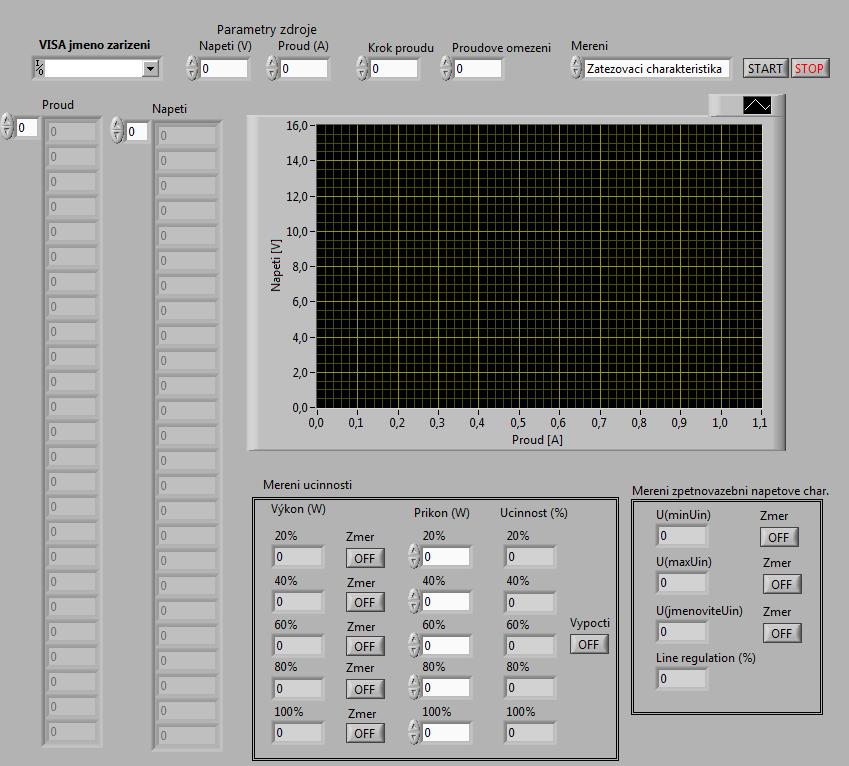Click the Prikon 100% value field

click(446, 732)
